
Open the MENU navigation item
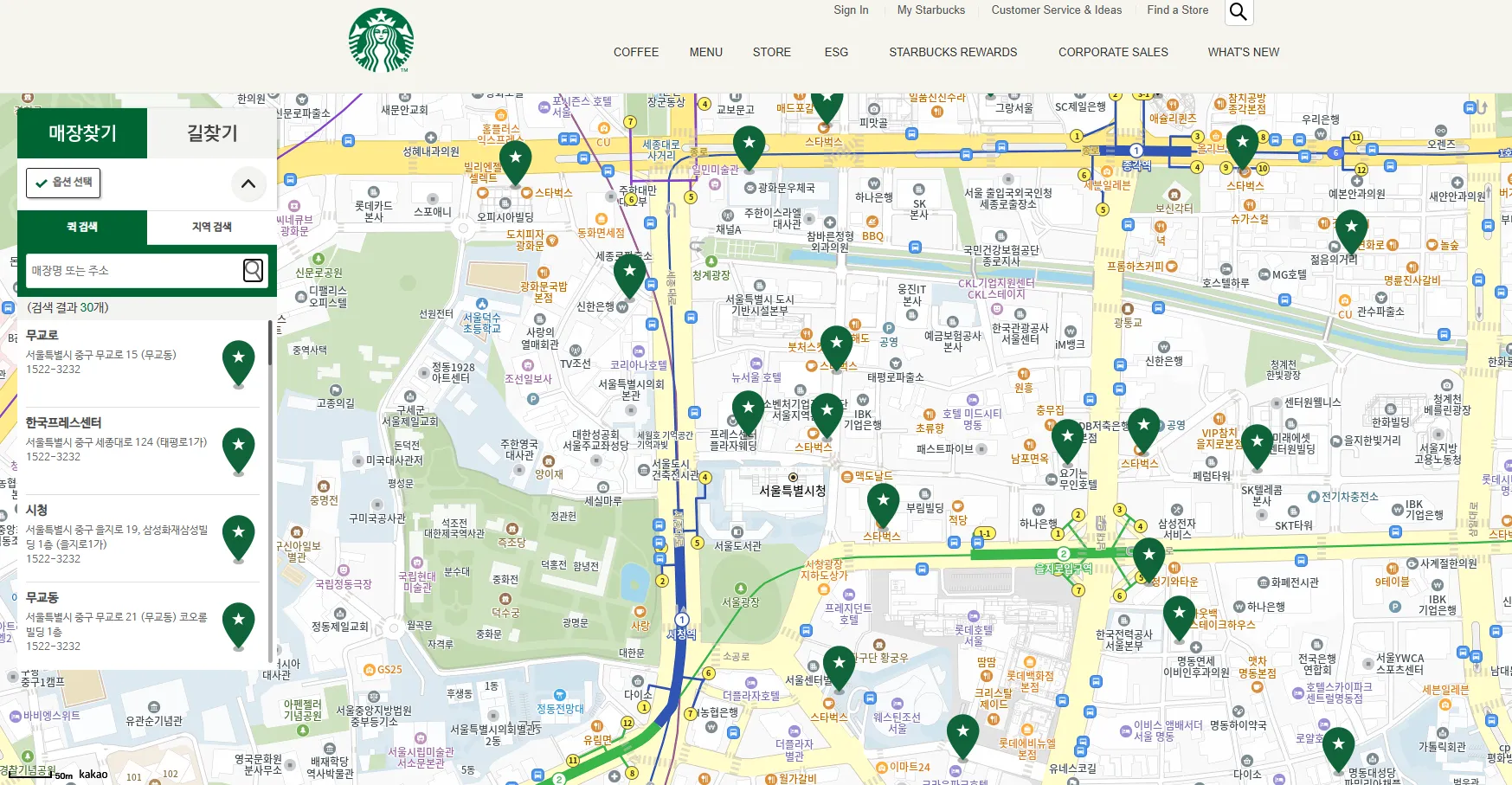click(x=706, y=52)
